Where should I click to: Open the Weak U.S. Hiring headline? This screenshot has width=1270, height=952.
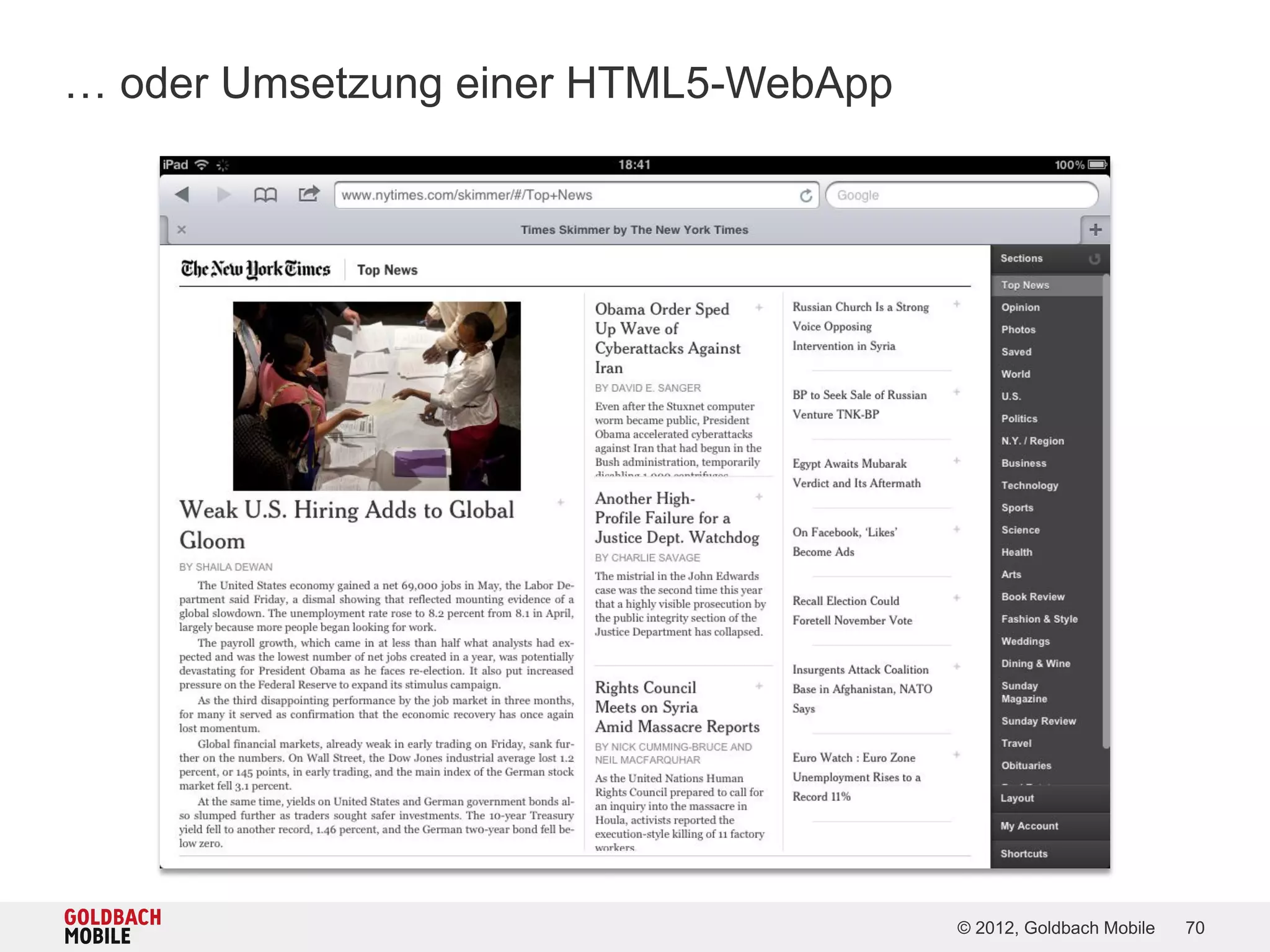347,525
